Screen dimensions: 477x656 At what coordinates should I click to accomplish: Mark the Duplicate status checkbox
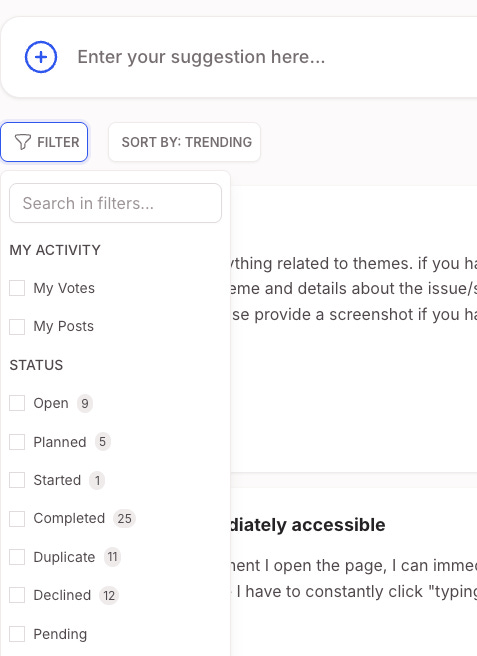[x=17, y=557]
